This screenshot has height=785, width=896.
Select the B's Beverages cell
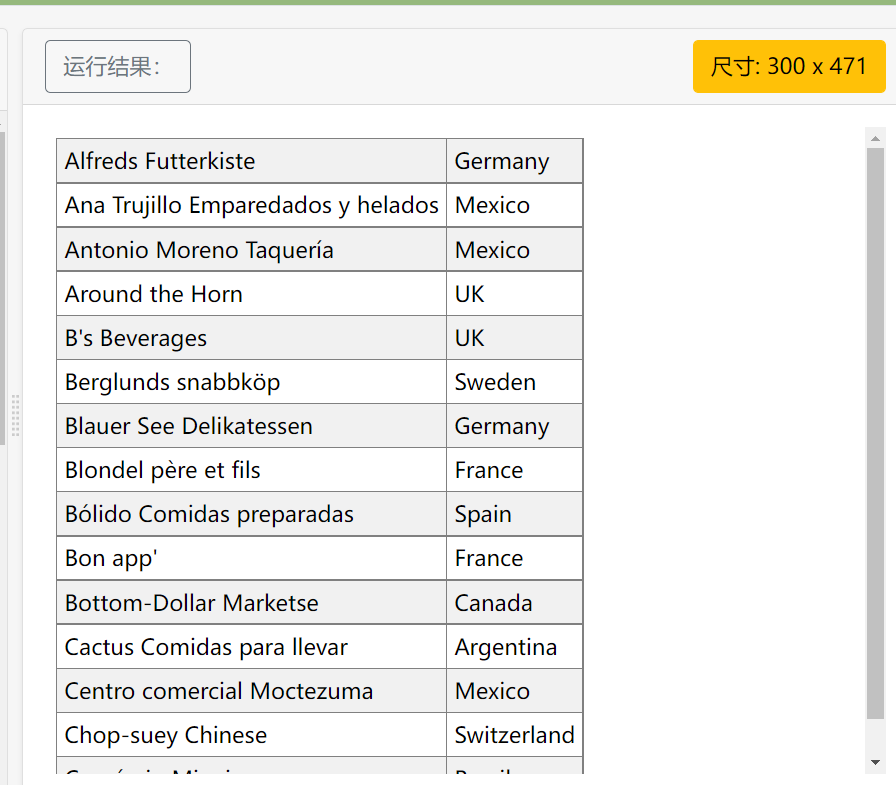pos(251,338)
